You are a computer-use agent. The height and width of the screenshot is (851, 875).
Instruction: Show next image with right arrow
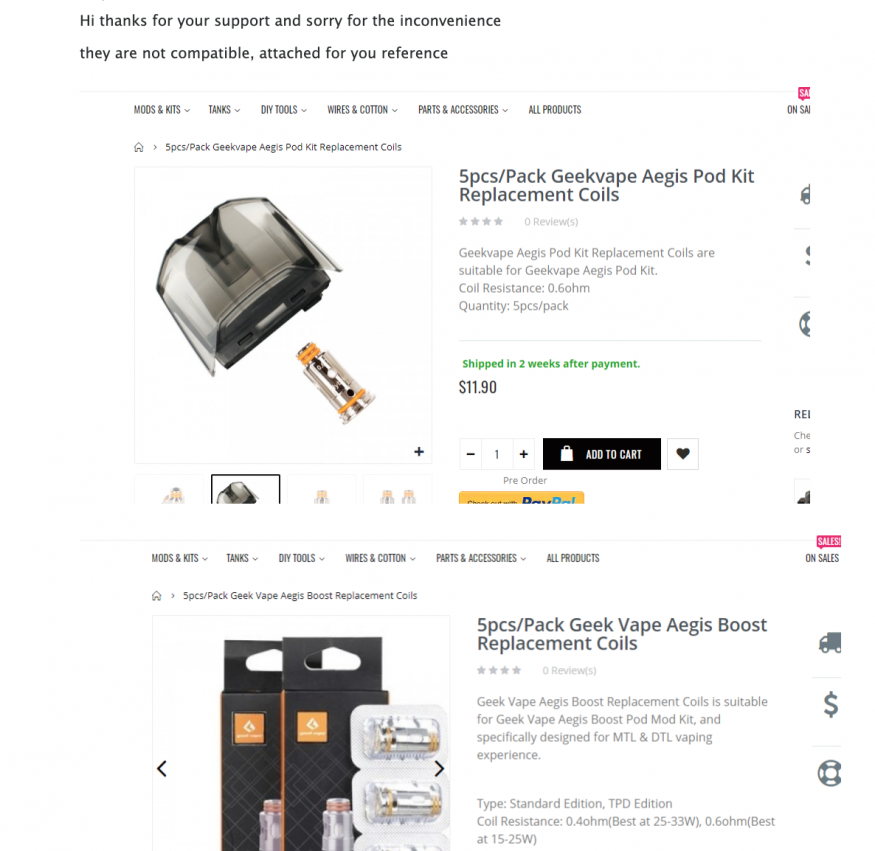(x=439, y=768)
